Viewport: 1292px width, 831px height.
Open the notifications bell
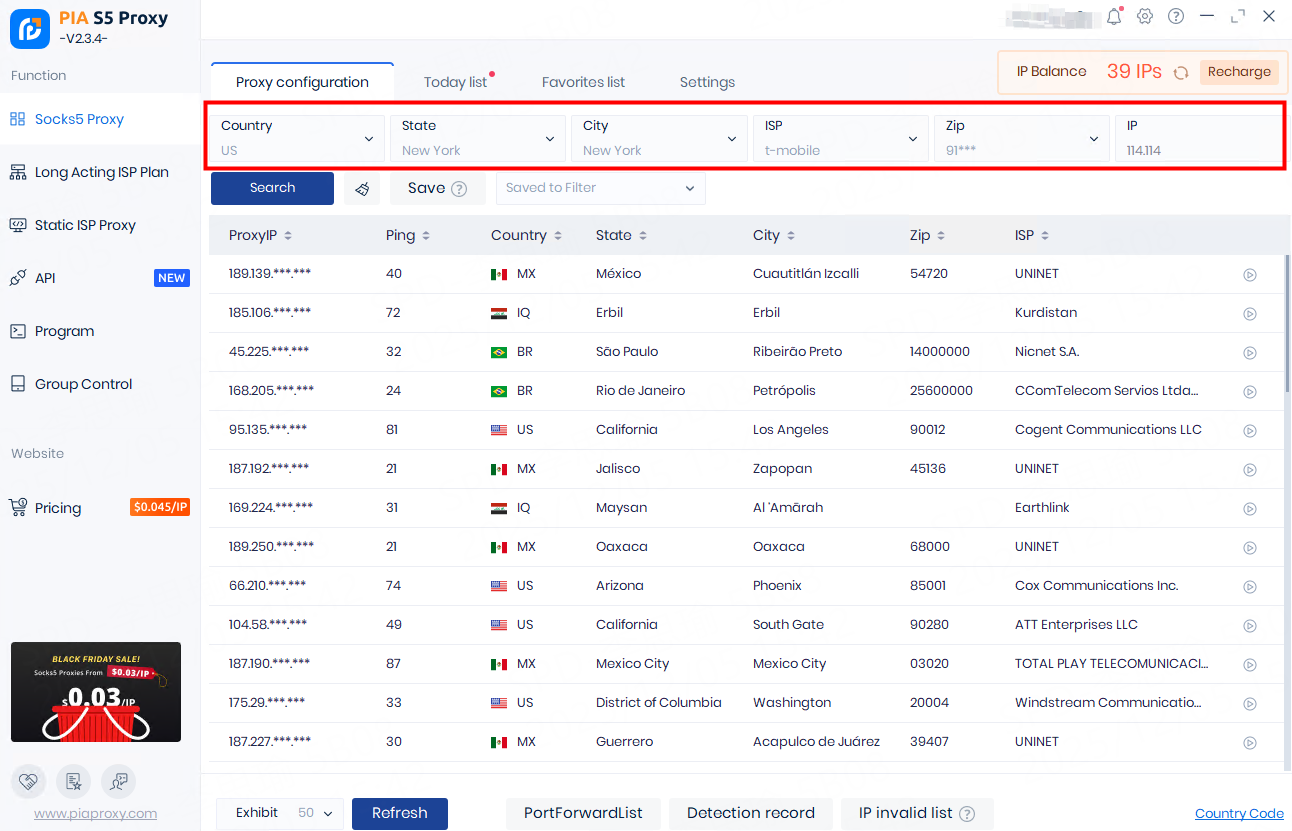[x=1113, y=17]
